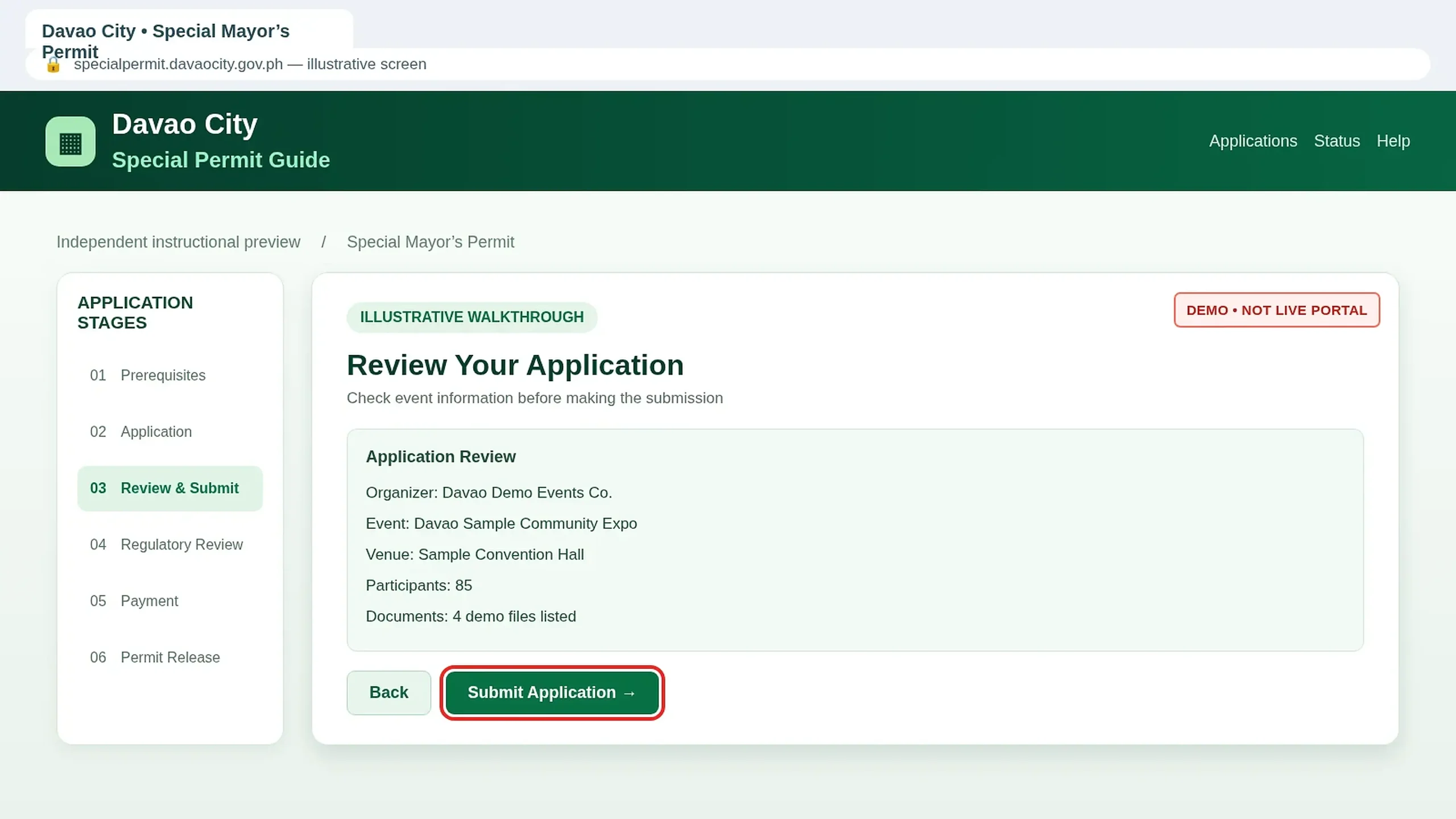Screen dimensions: 1456x819
Task: Click the Independent instructional preview breadcrumb
Action: 179,242
